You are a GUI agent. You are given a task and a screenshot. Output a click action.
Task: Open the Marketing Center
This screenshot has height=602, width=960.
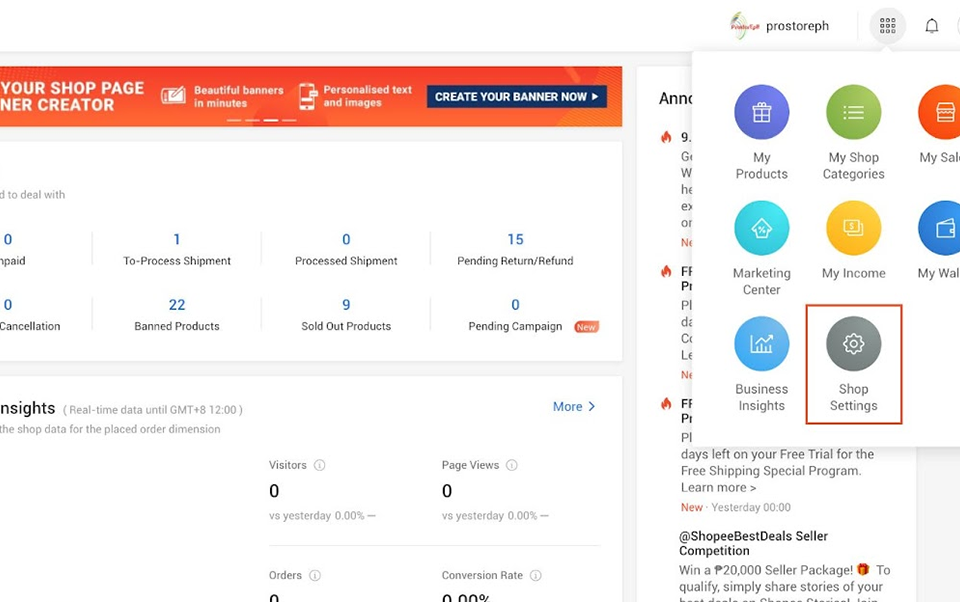pos(762,248)
